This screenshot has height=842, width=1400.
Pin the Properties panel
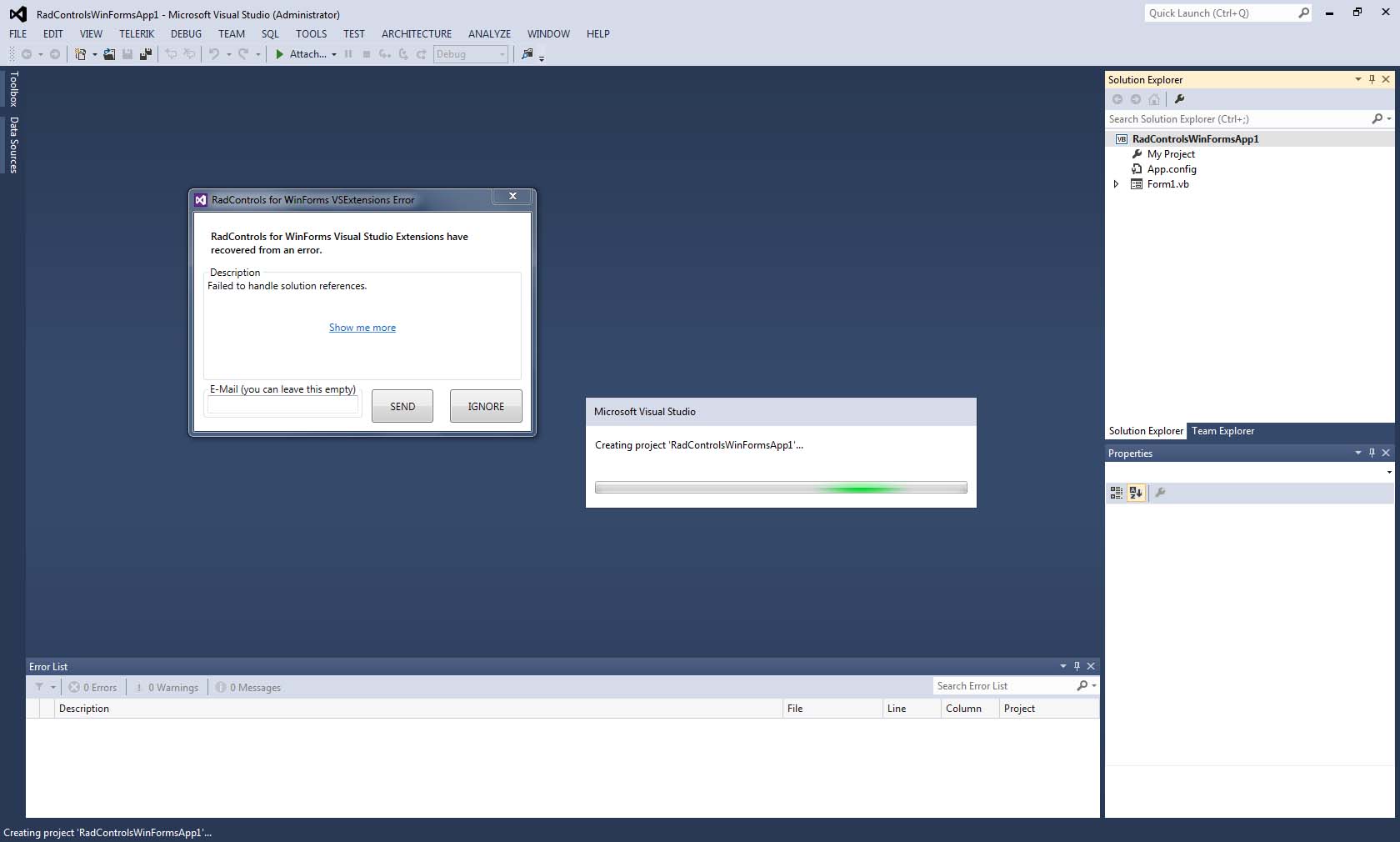1372,453
